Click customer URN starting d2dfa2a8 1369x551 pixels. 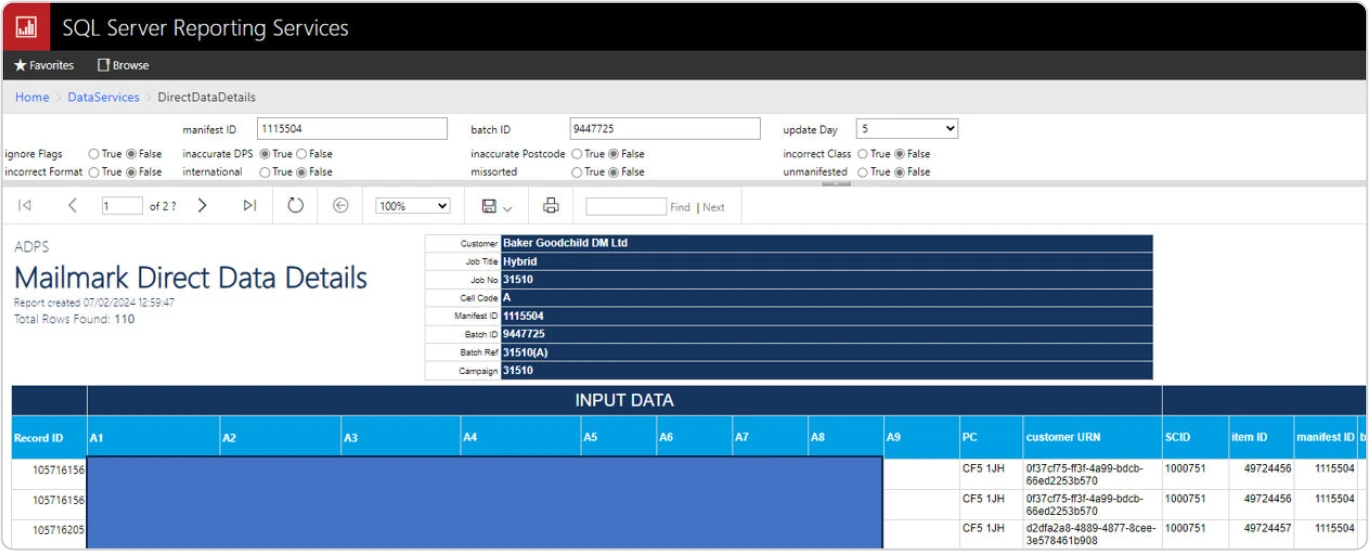point(1092,534)
